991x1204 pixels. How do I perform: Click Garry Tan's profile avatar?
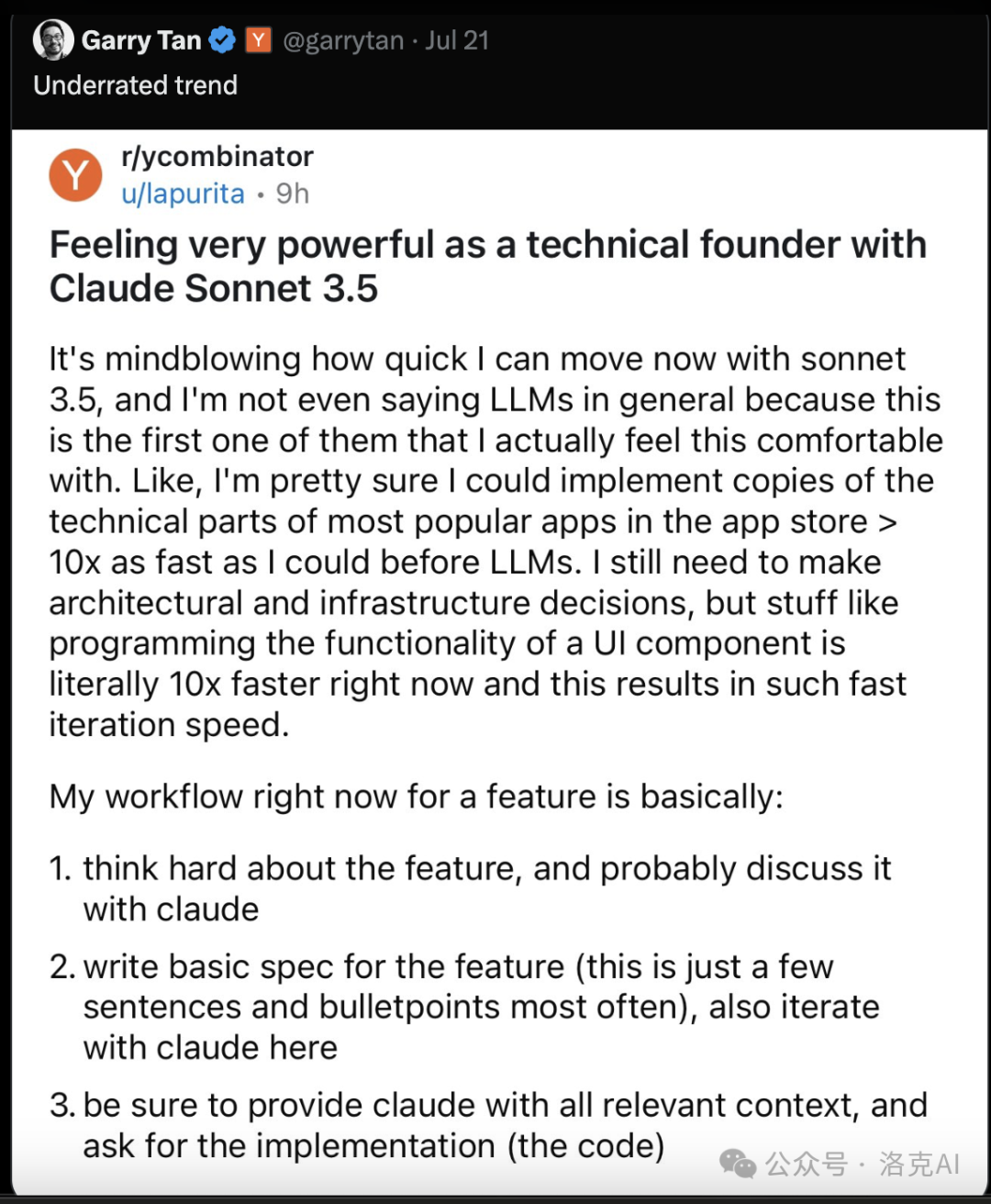click(x=53, y=40)
